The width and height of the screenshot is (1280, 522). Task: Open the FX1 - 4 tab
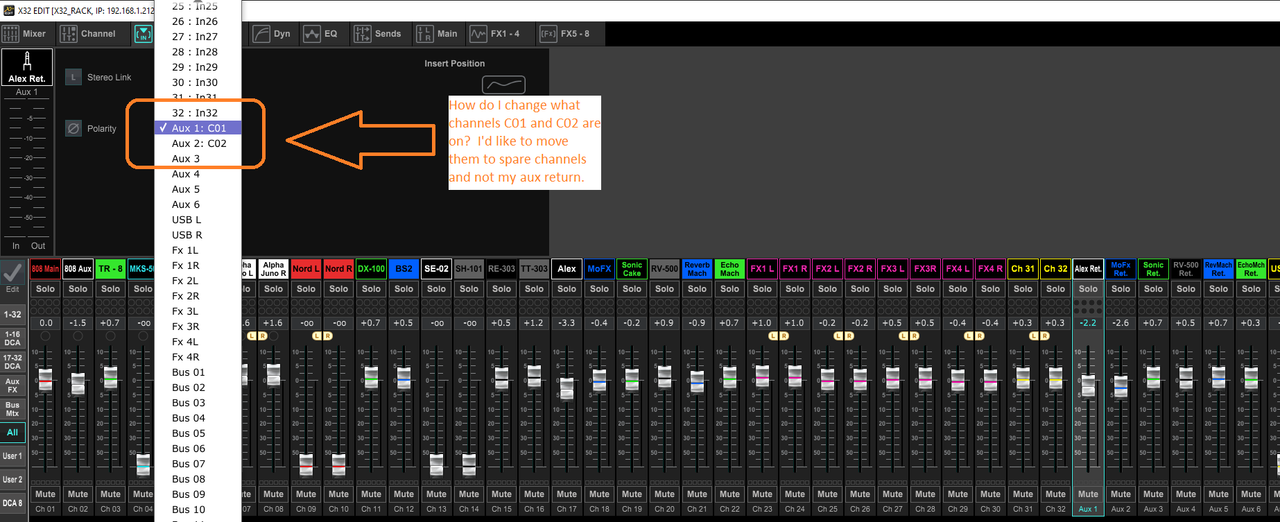496,33
